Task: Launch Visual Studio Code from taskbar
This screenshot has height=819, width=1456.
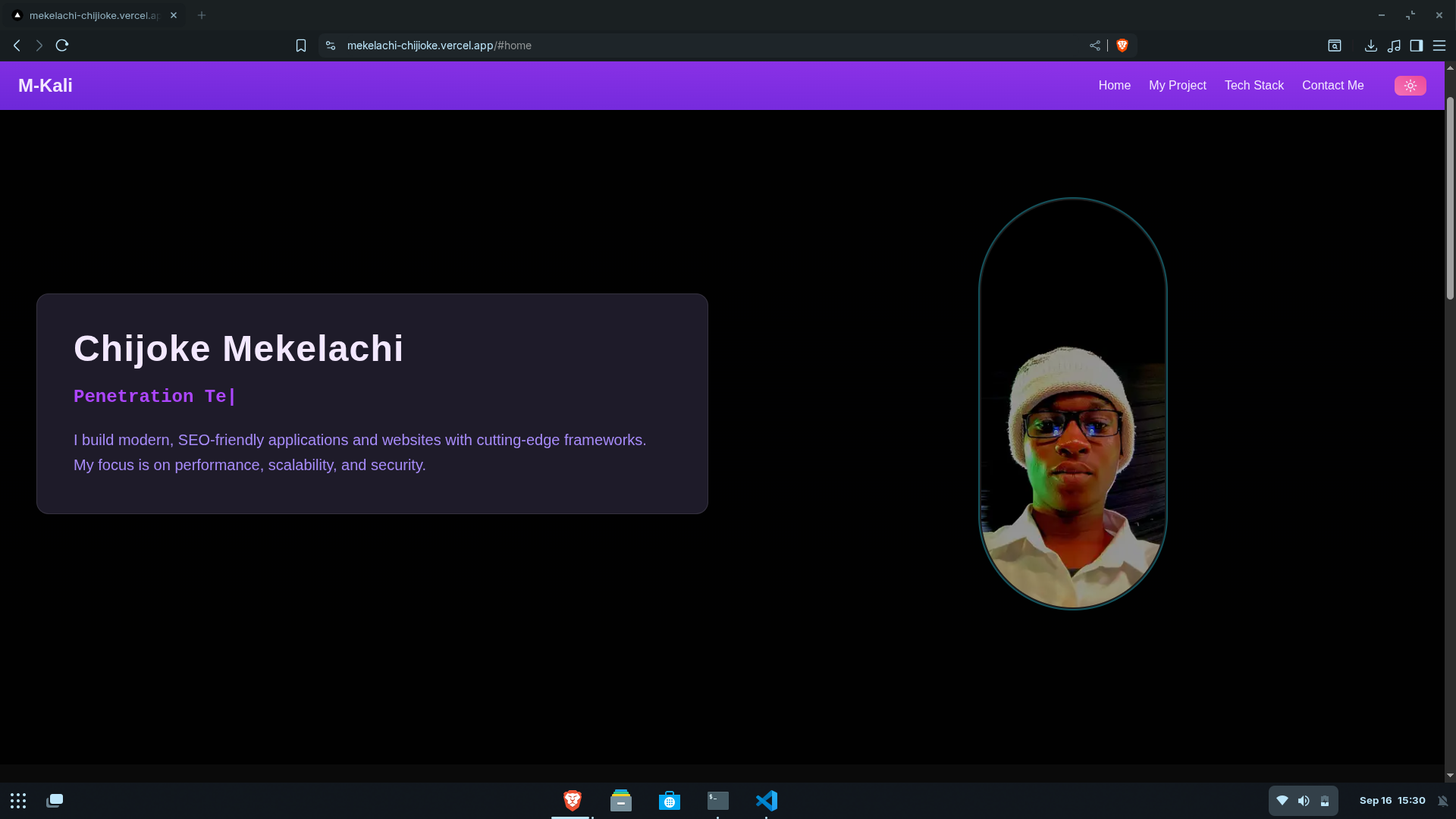Action: click(766, 801)
